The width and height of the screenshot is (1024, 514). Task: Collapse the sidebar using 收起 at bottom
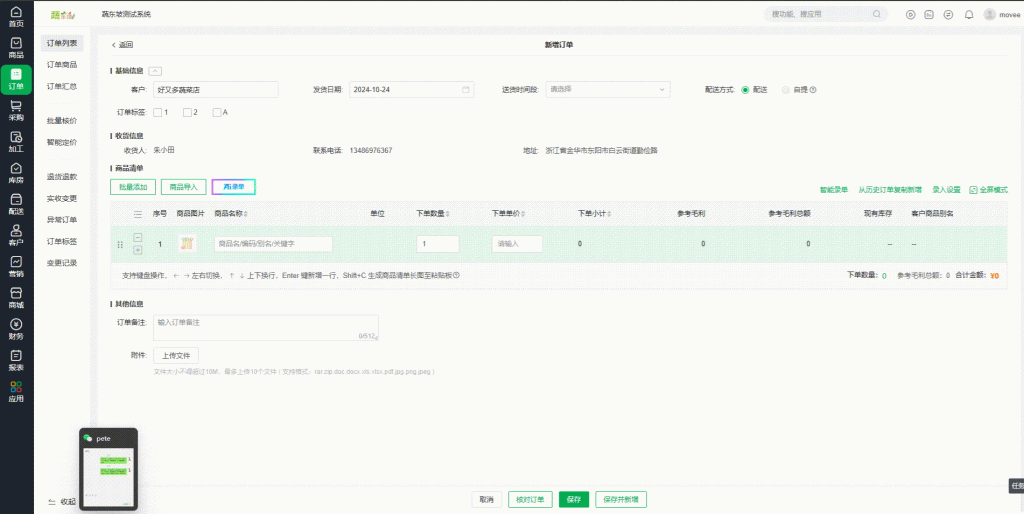click(x=61, y=501)
